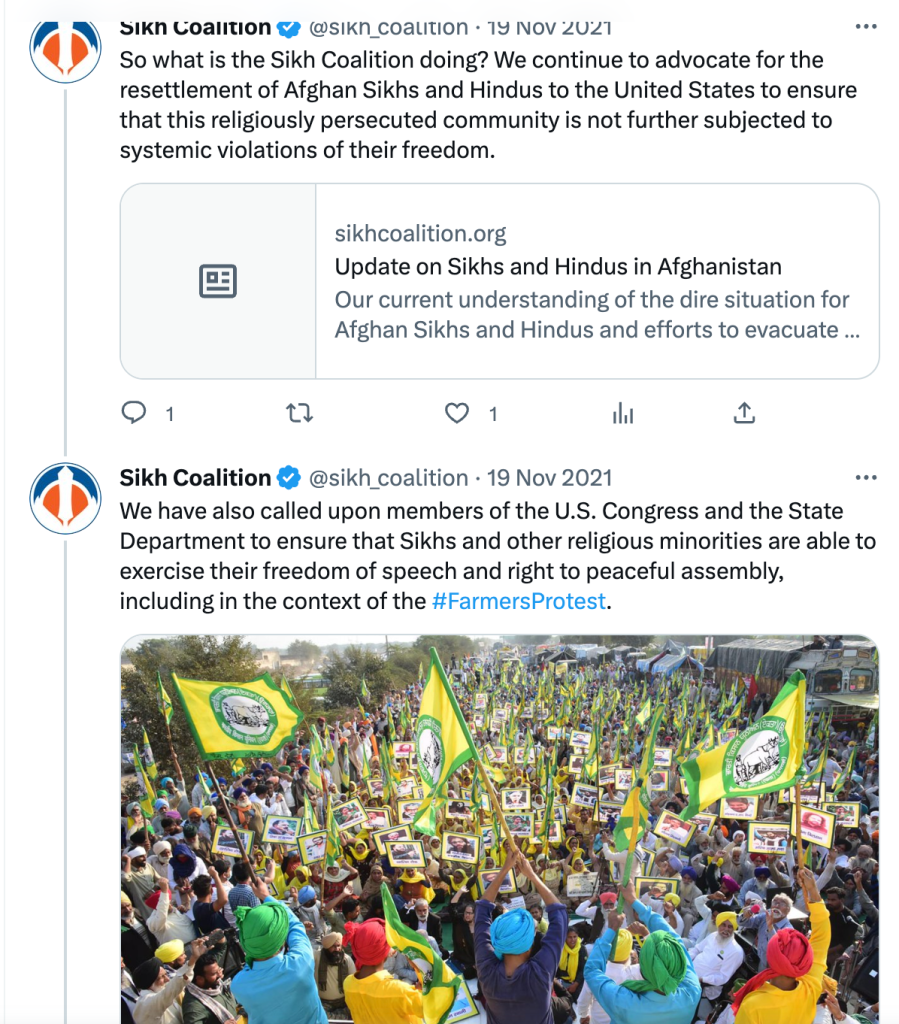
Task: Click the verified badge on second tweet
Action: pyautogui.click(x=289, y=478)
